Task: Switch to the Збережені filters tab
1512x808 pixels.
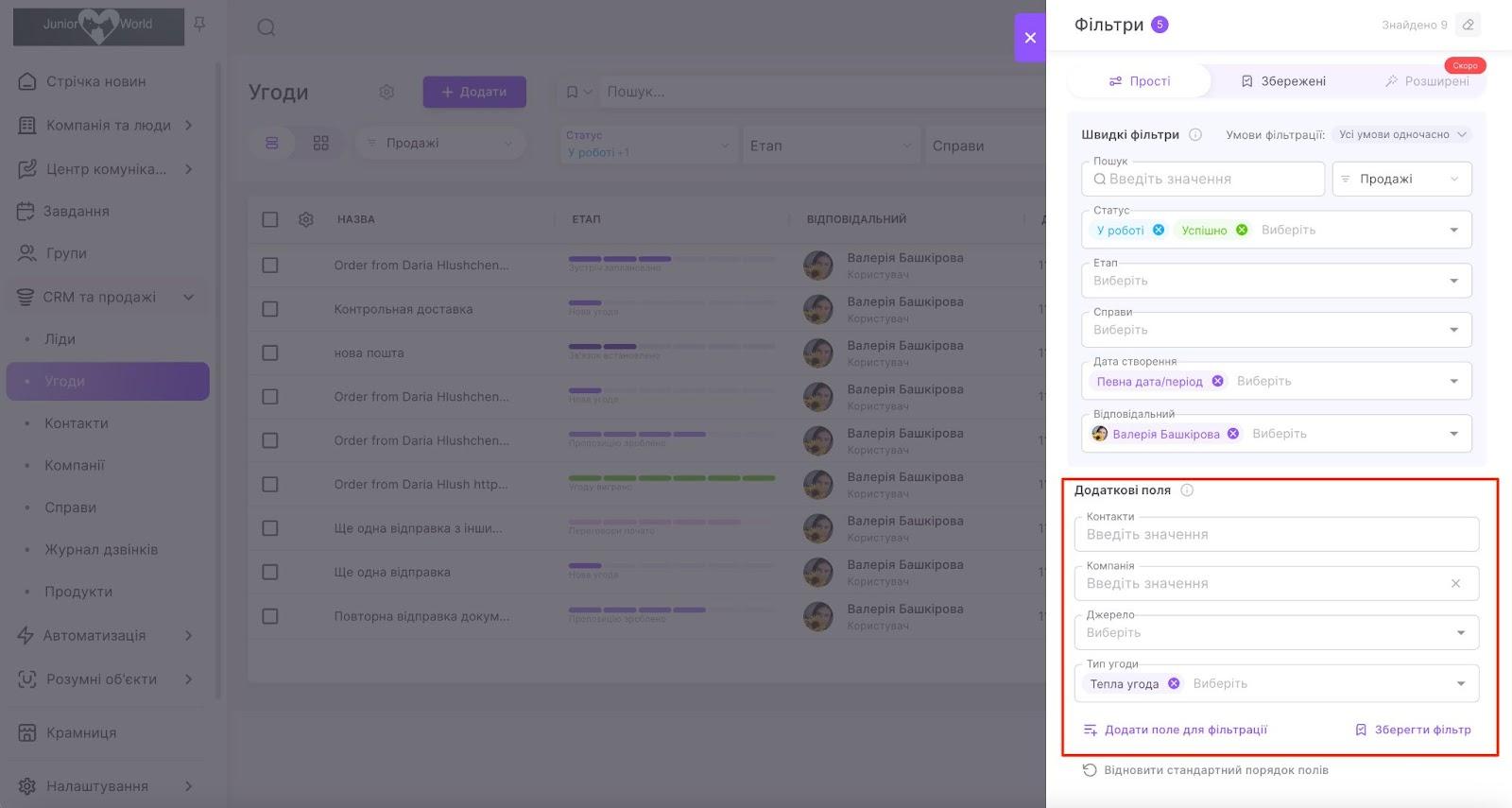Action: click(1283, 81)
